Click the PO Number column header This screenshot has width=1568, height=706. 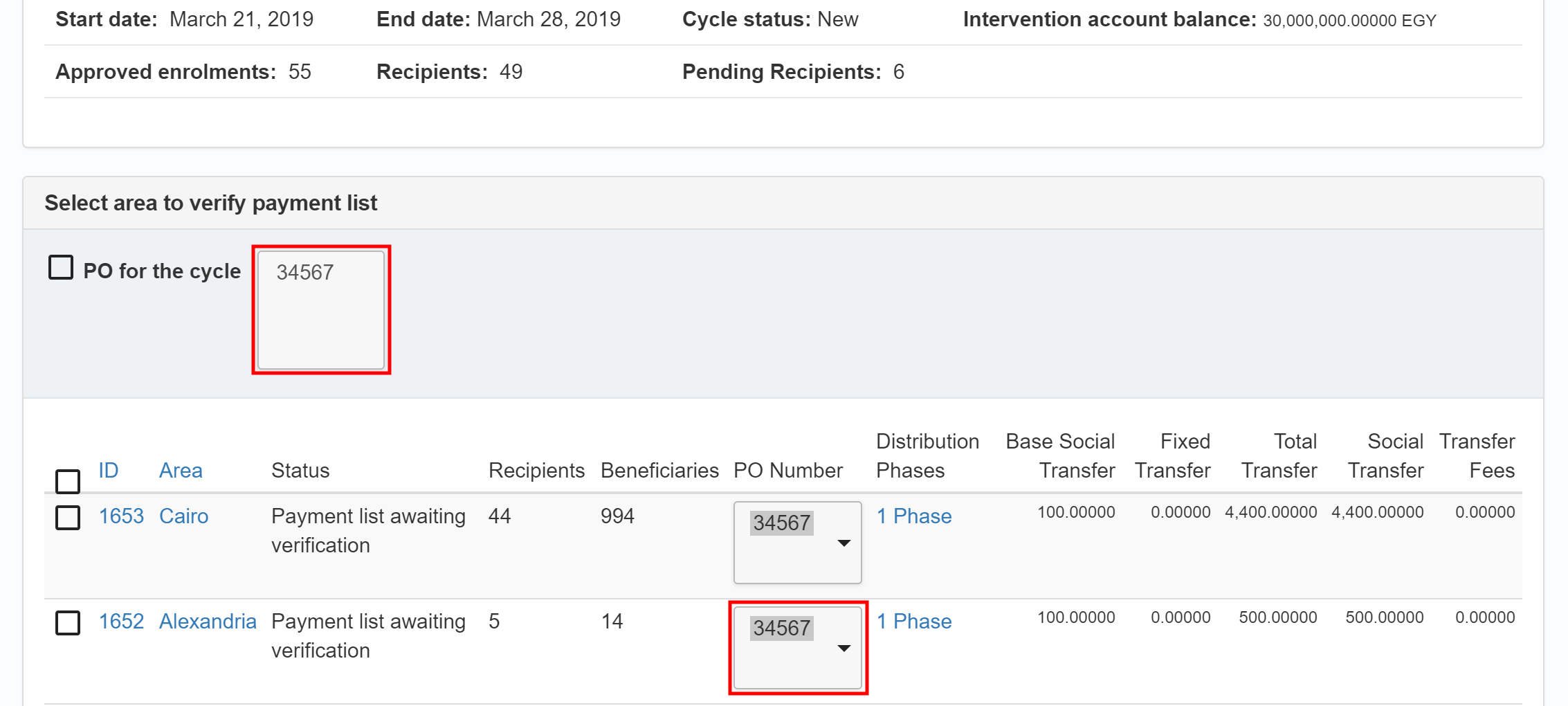click(788, 471)
